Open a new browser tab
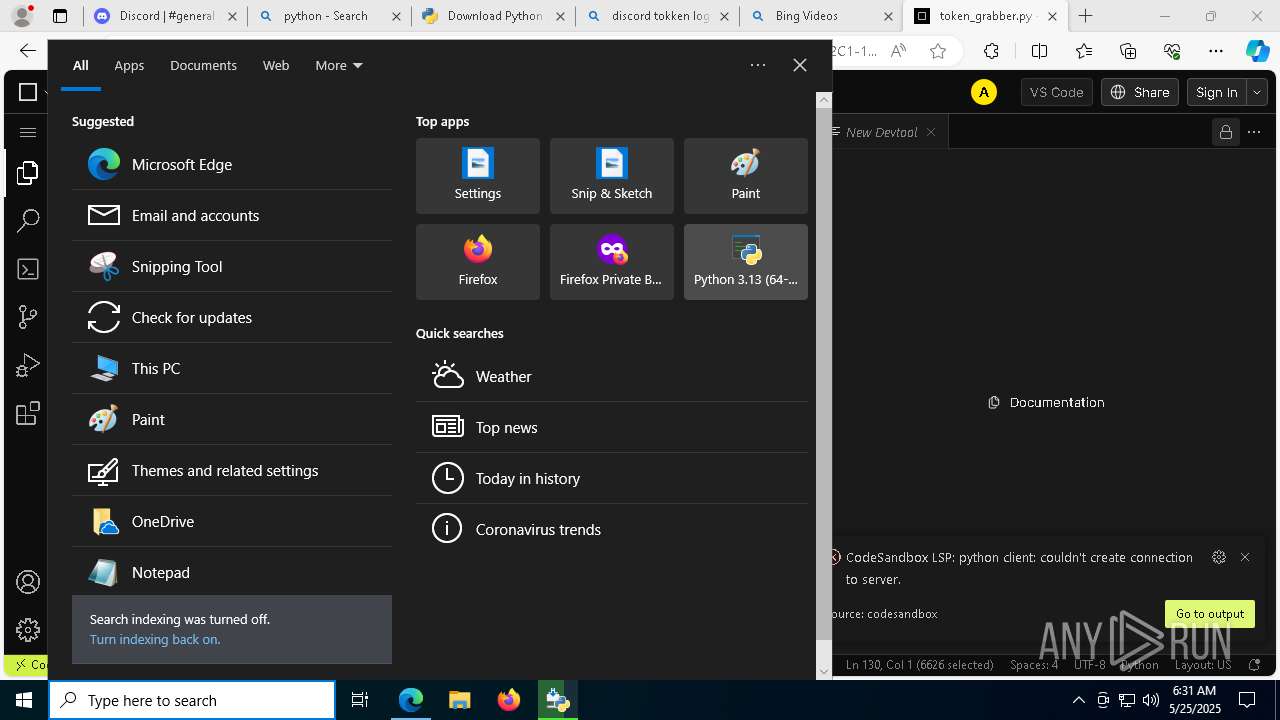The height and width of the screenshot is (720, 1280). point(1086,16)
